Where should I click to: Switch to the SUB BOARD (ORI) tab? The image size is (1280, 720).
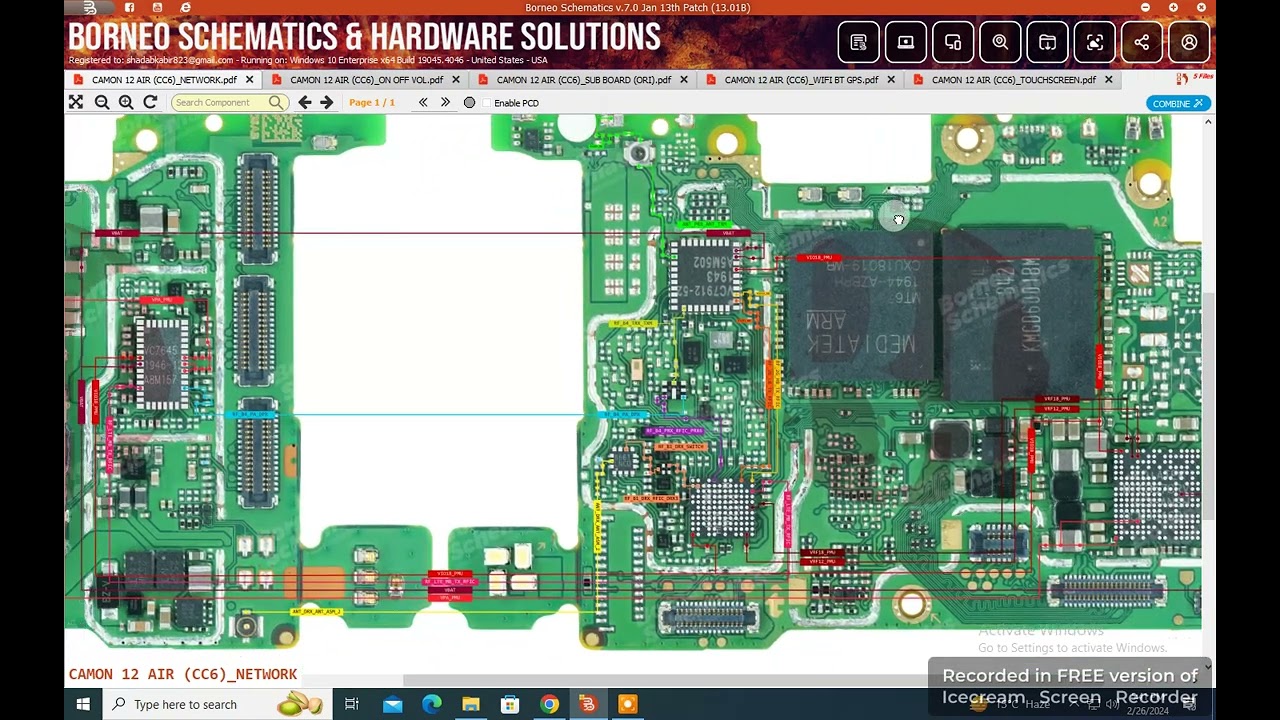tap(584, 80)
